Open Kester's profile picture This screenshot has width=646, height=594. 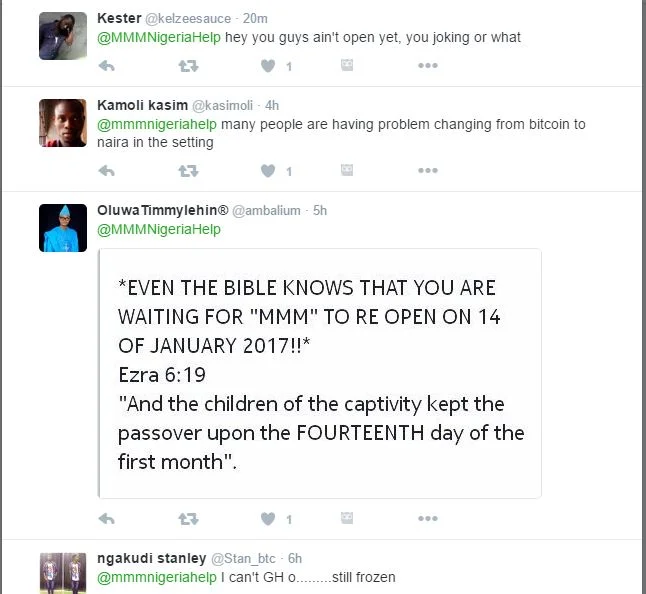tap(63, 36)
